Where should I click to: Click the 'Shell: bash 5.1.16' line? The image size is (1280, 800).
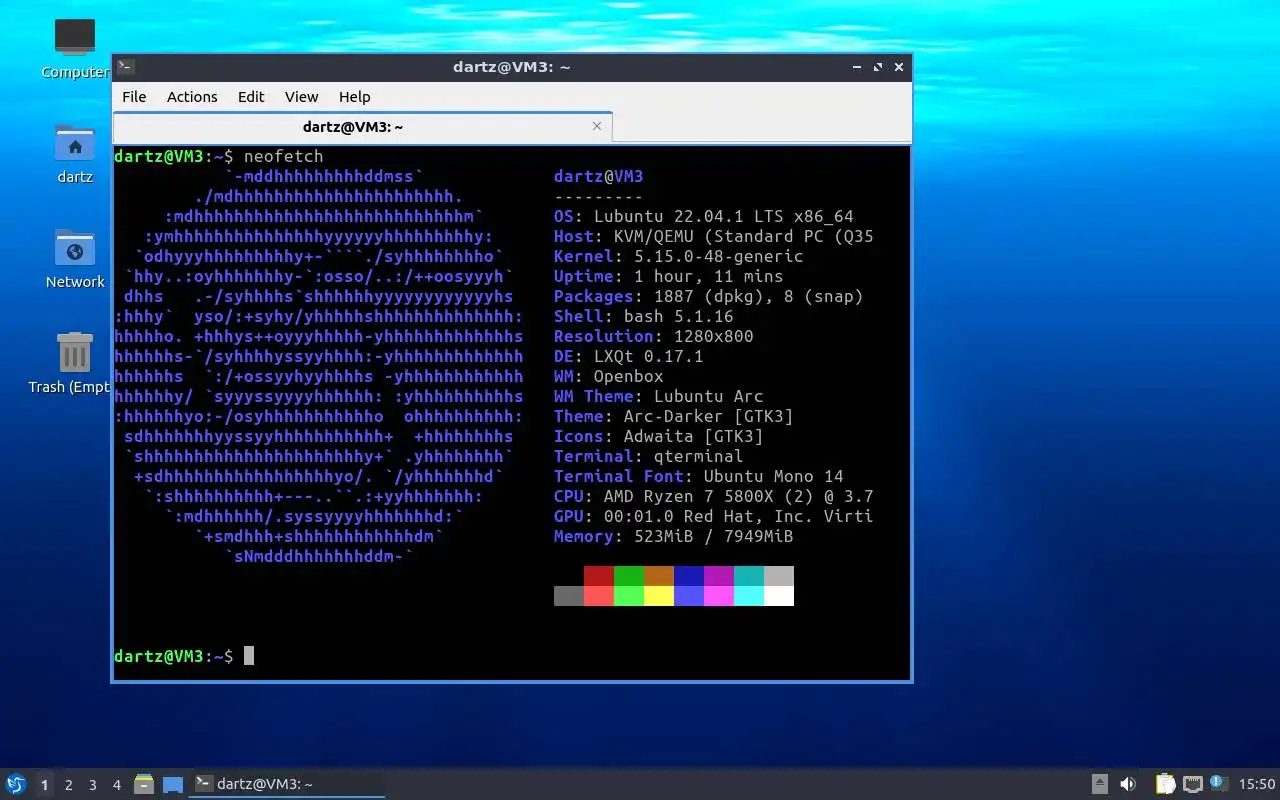644,316
